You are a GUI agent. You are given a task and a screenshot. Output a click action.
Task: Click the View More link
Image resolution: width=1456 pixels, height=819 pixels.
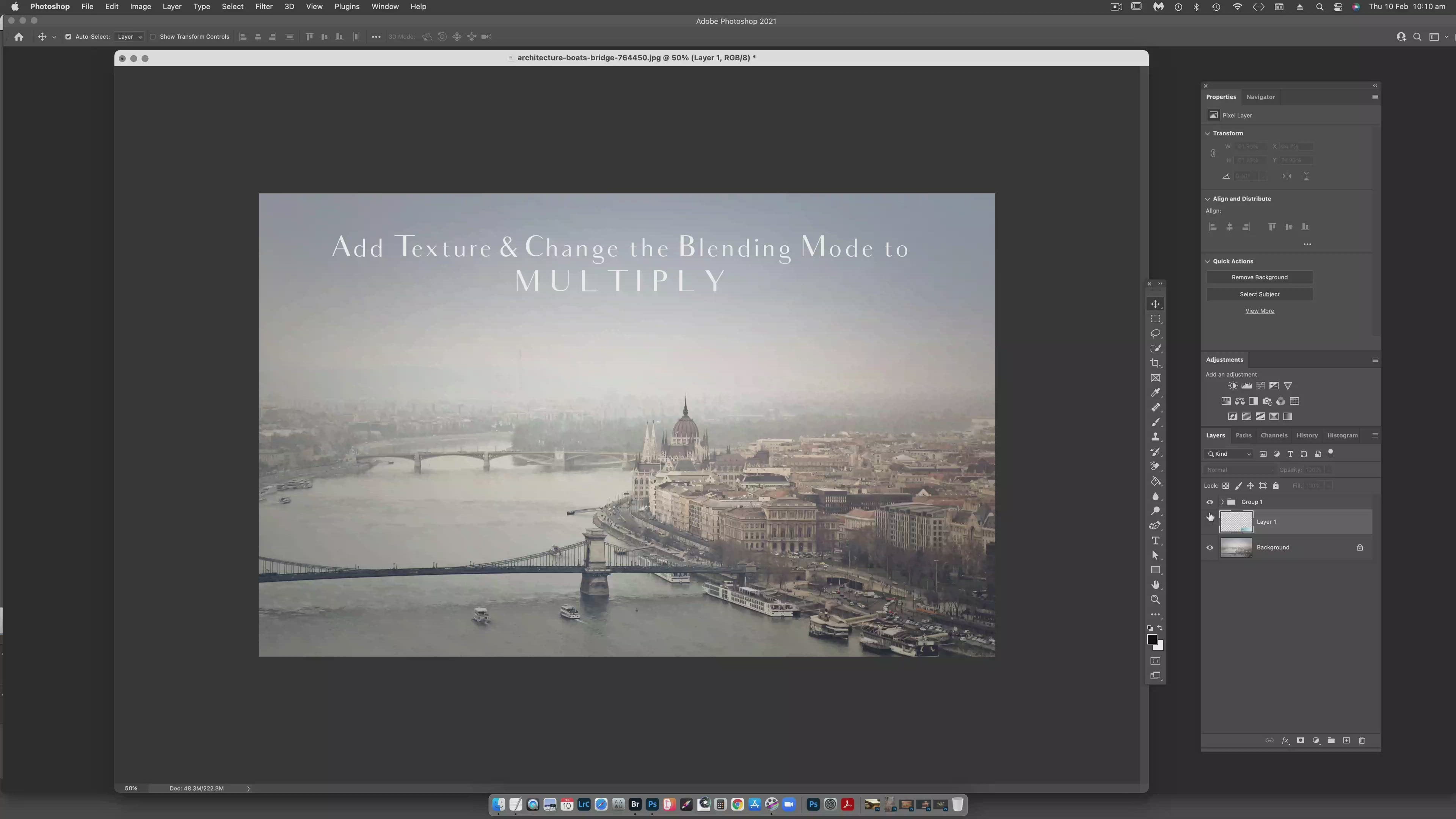[x=1259, y=311]
